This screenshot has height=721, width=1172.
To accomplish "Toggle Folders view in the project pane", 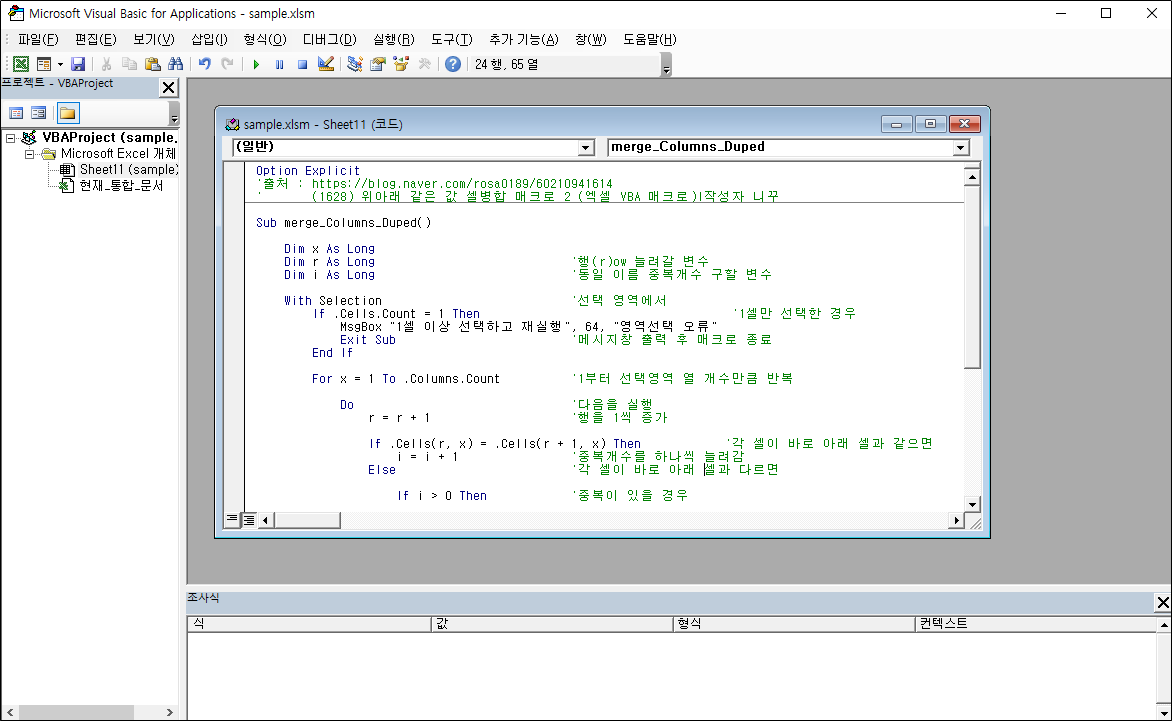I will coord(68,114).
